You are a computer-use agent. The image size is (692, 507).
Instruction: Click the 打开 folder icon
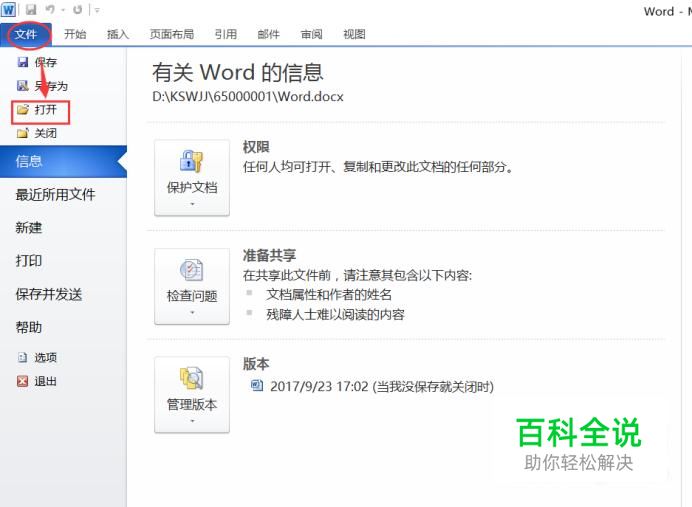point(23,109)
